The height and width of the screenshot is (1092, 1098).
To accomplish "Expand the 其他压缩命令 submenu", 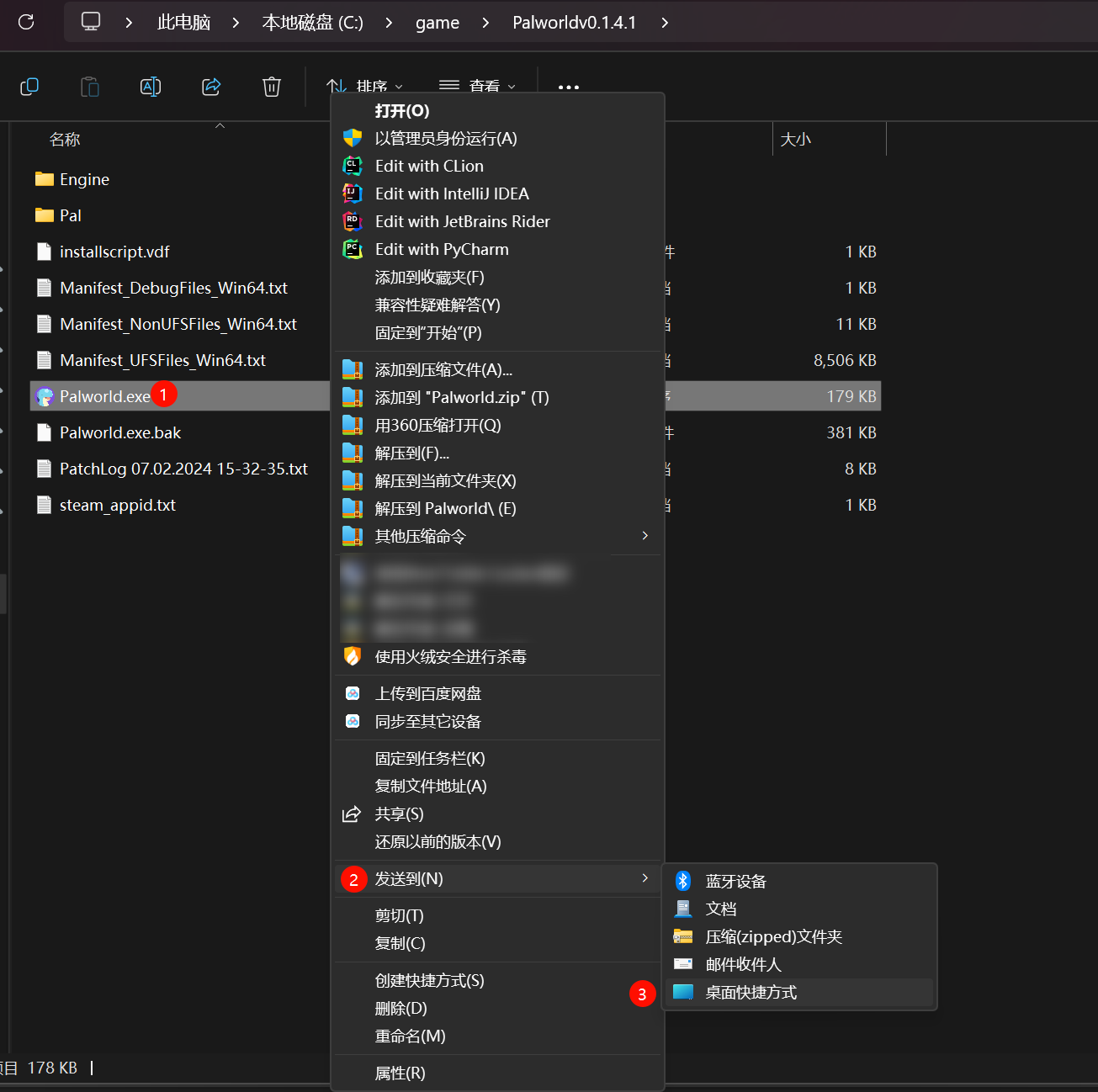I will (496, 537).
